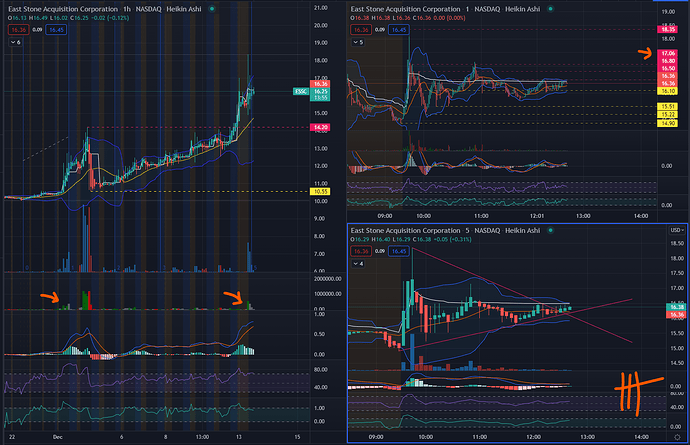
Task: Click the market status dot on 5-minute chart
Action: 551,230
